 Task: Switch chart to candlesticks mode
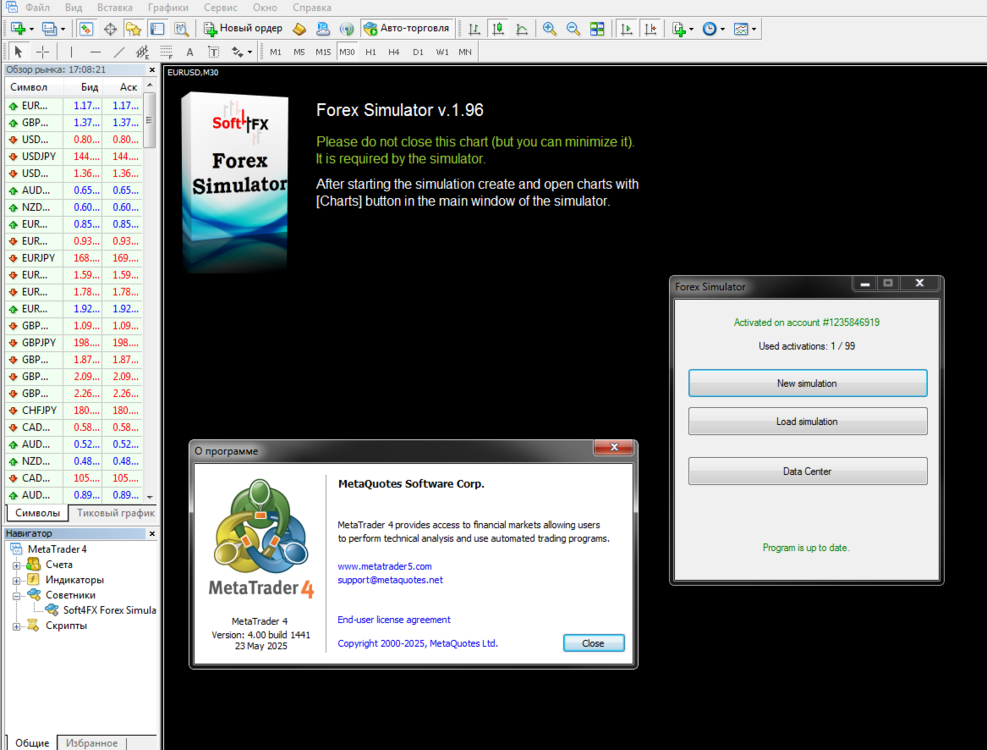(498, 29)
